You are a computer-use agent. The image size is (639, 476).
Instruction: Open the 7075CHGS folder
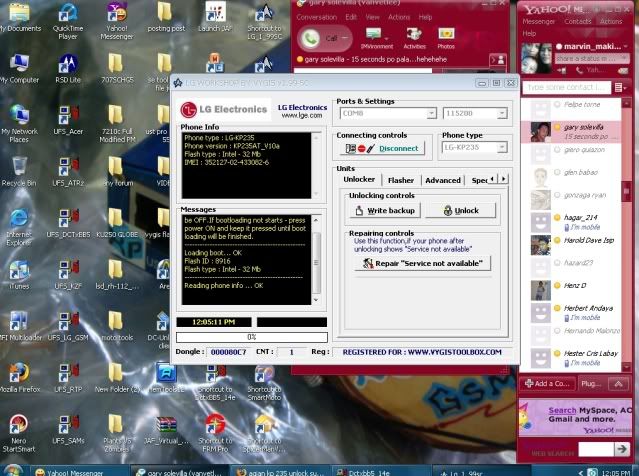click(x=117, y=68)
